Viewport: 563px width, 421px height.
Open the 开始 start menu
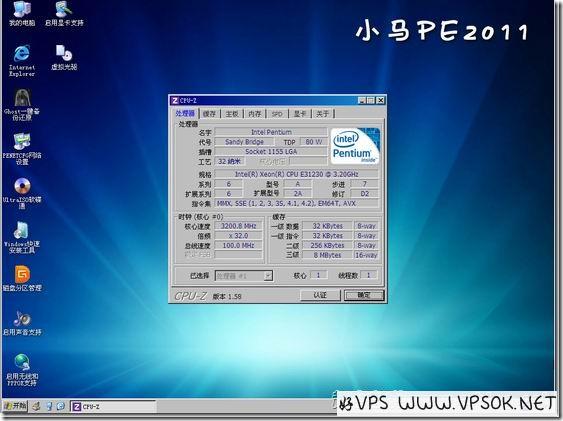tap(15, 406)
